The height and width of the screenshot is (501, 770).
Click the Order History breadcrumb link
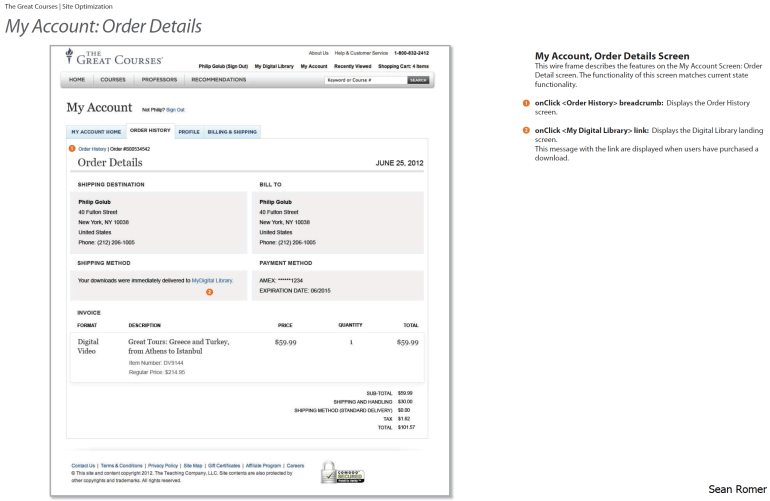pyautogui.click(x=92, y=149)
